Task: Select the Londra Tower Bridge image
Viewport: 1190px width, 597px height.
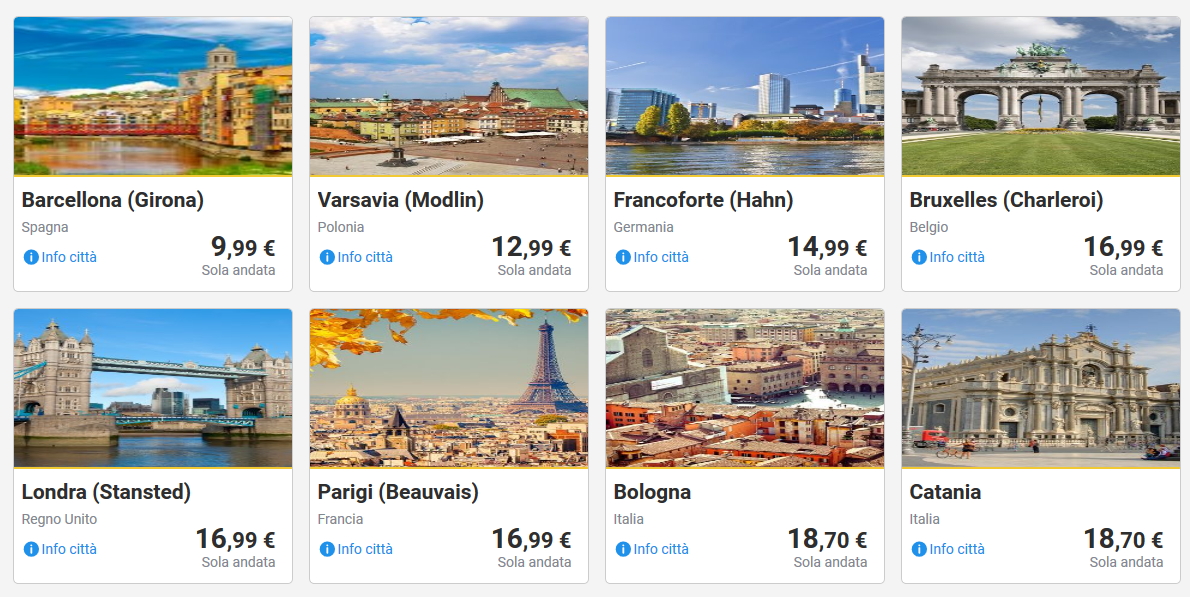Action: pos(153,388)
